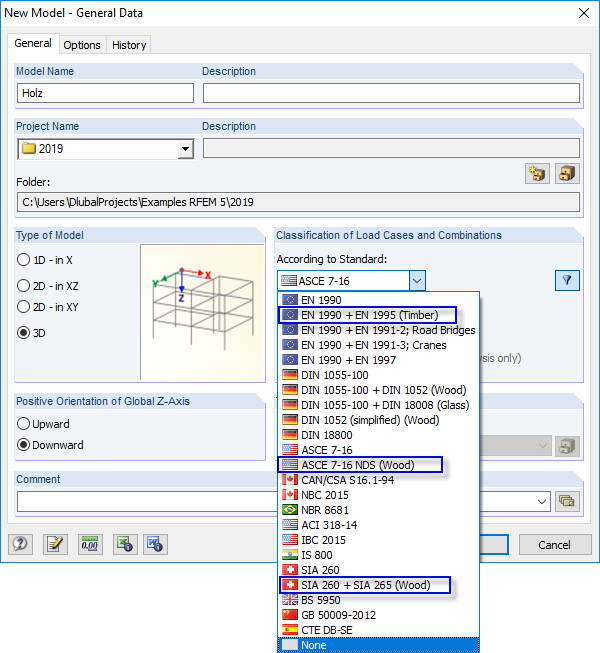Screen dimensions: 600x653
Task: Click the Folder path field
Action: click(x=298, y=202)
